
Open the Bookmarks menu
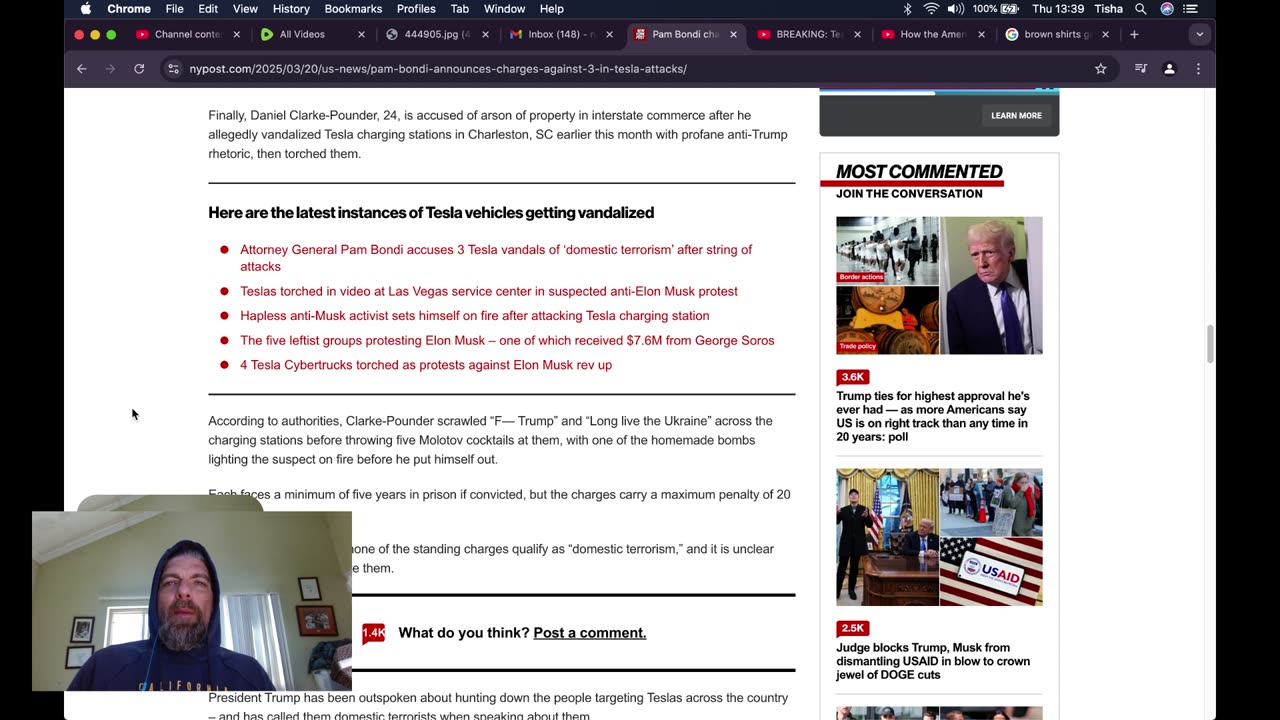coord(353,9)
